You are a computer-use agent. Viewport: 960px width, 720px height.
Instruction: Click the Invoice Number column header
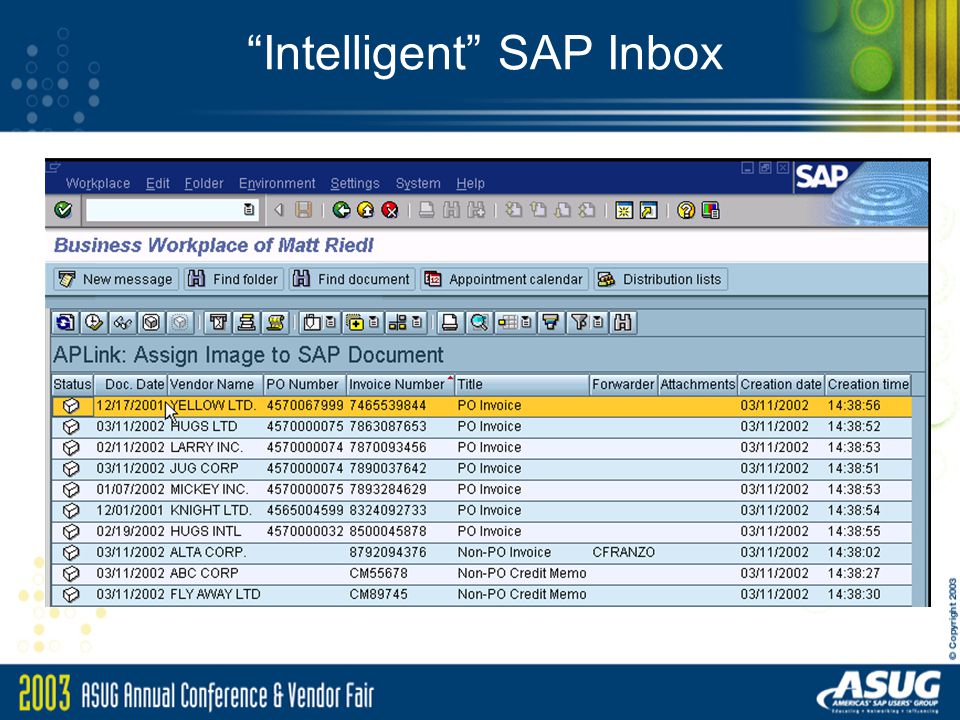pyautogui.click(x=400, y=384)
